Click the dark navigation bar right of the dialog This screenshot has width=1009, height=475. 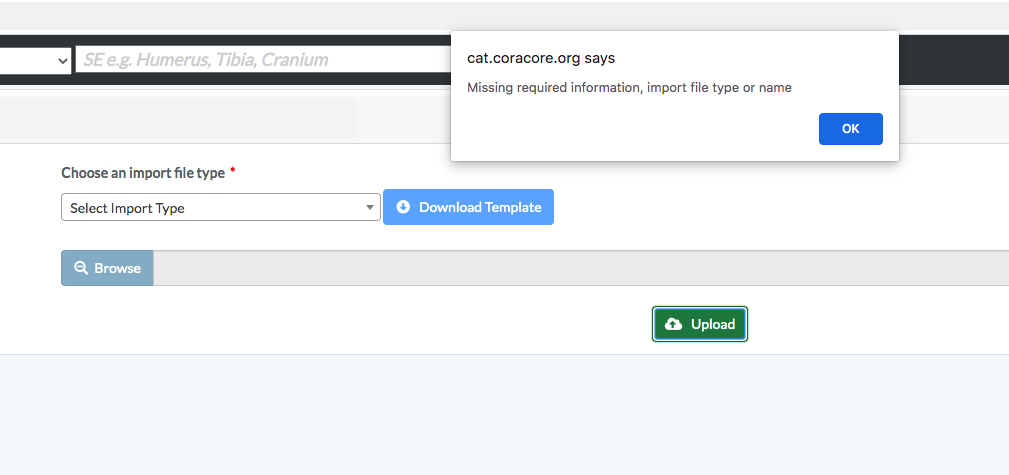point(954,60)
